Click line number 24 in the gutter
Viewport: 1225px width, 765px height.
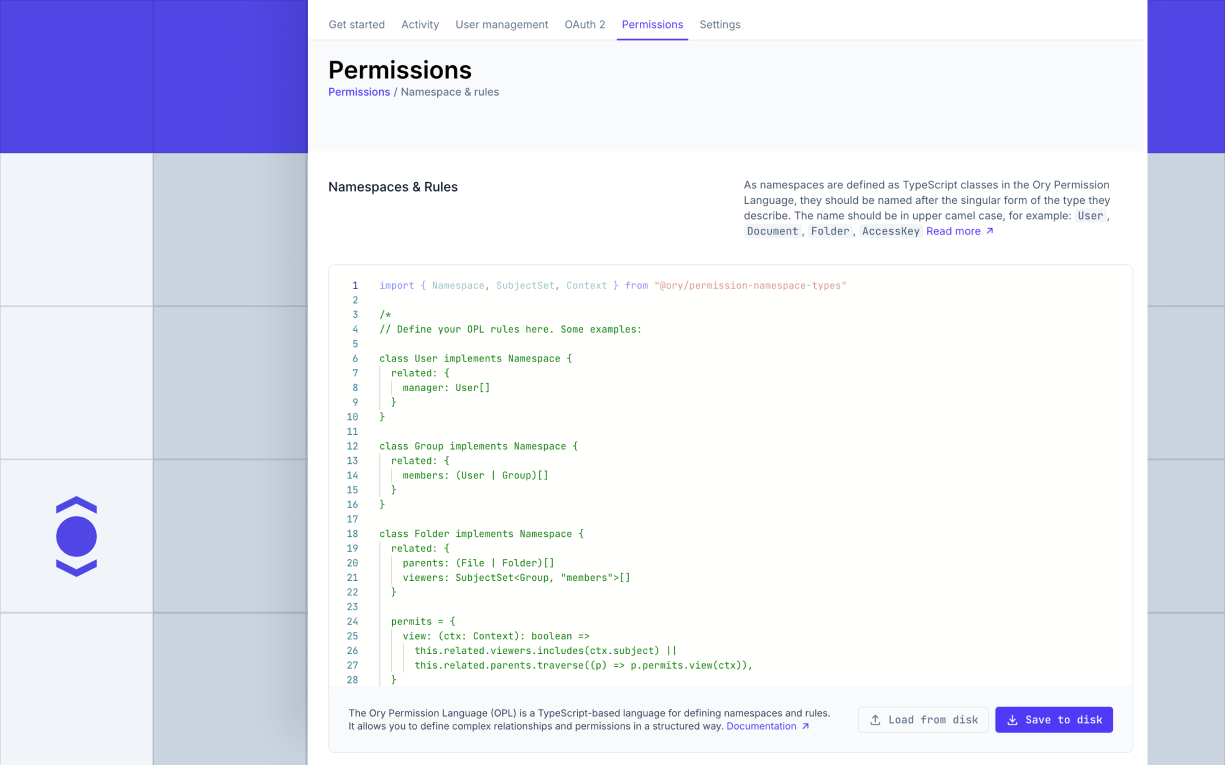352,621
